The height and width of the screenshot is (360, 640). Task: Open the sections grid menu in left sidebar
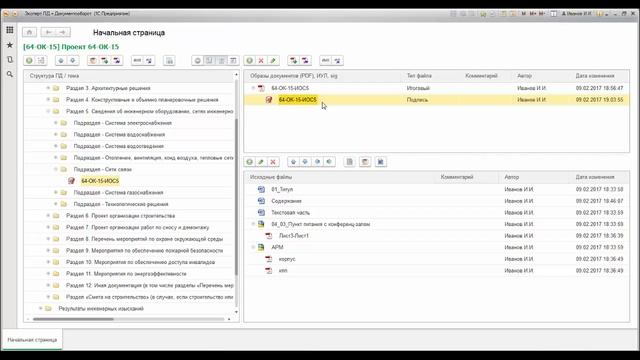point(9,30)
